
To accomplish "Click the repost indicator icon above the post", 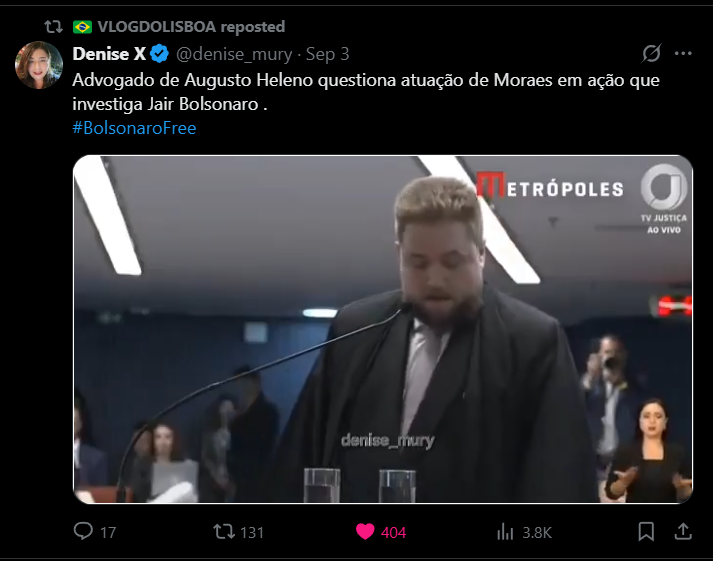I will click(x=54, y=27).
